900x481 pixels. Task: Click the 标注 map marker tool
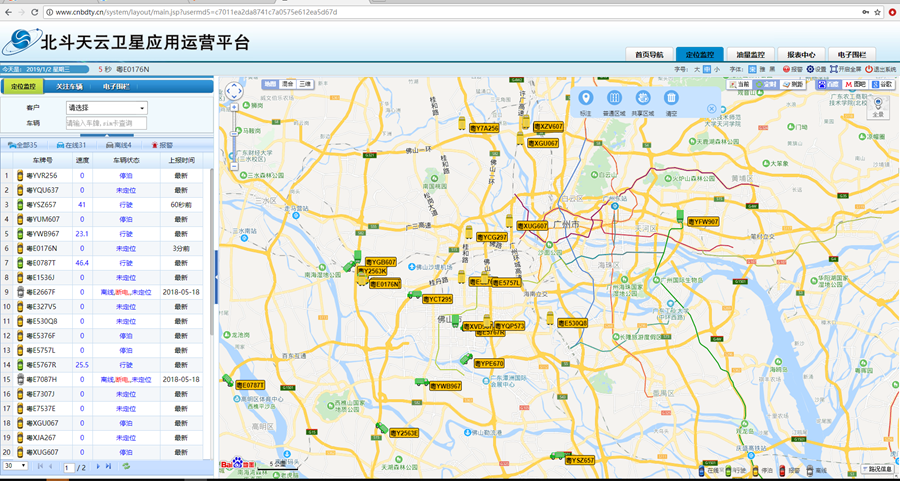pos(586,98)
